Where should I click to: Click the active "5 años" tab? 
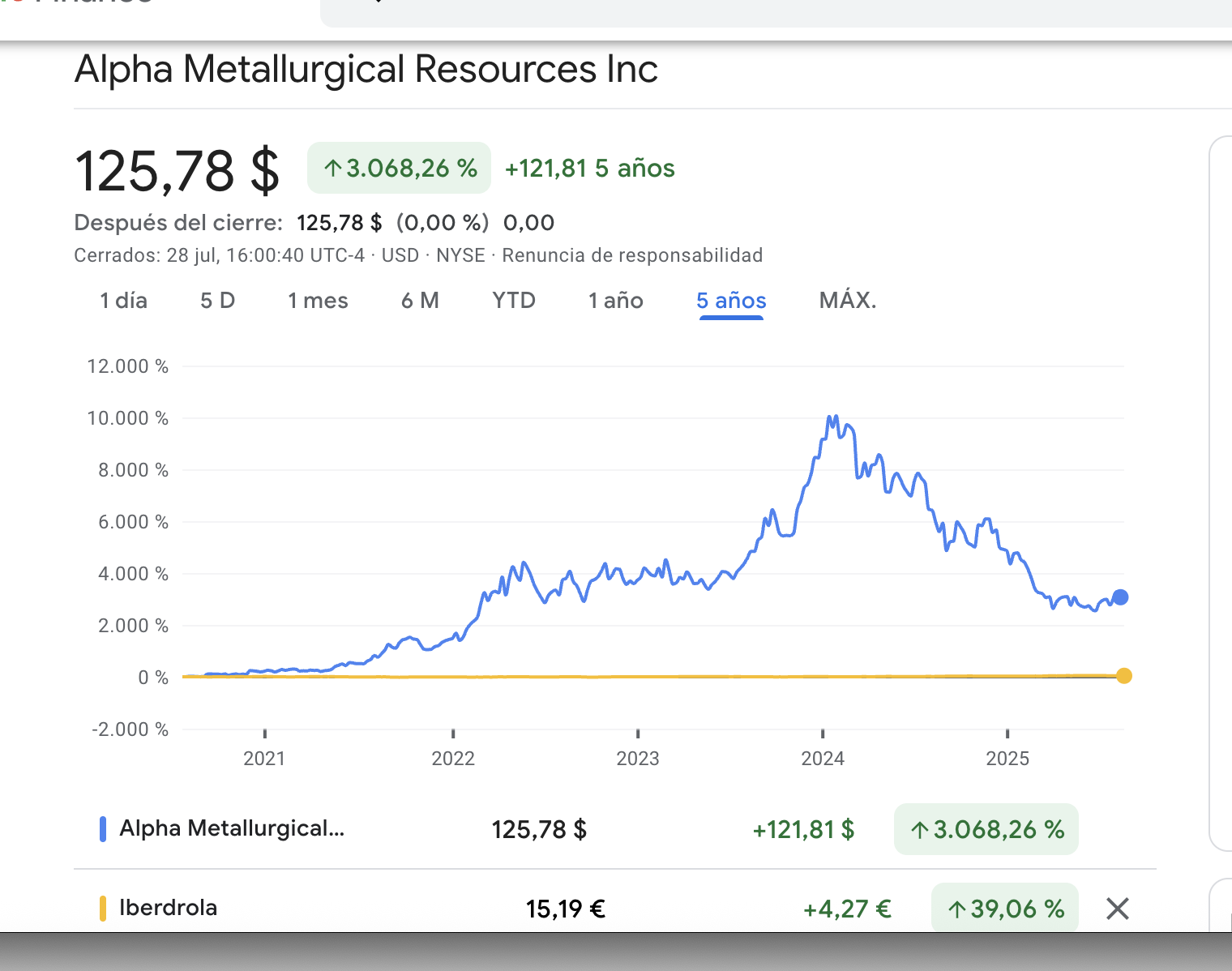[x=731, y=301]
